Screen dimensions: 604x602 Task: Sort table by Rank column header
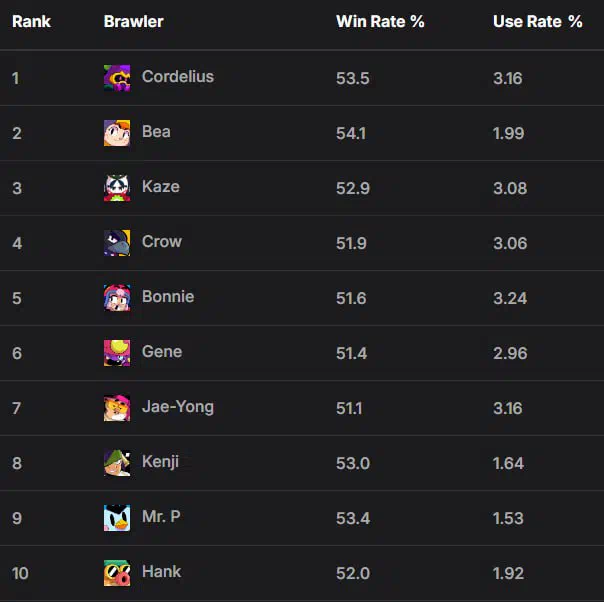pyautogui.click(x=31, y=22)
